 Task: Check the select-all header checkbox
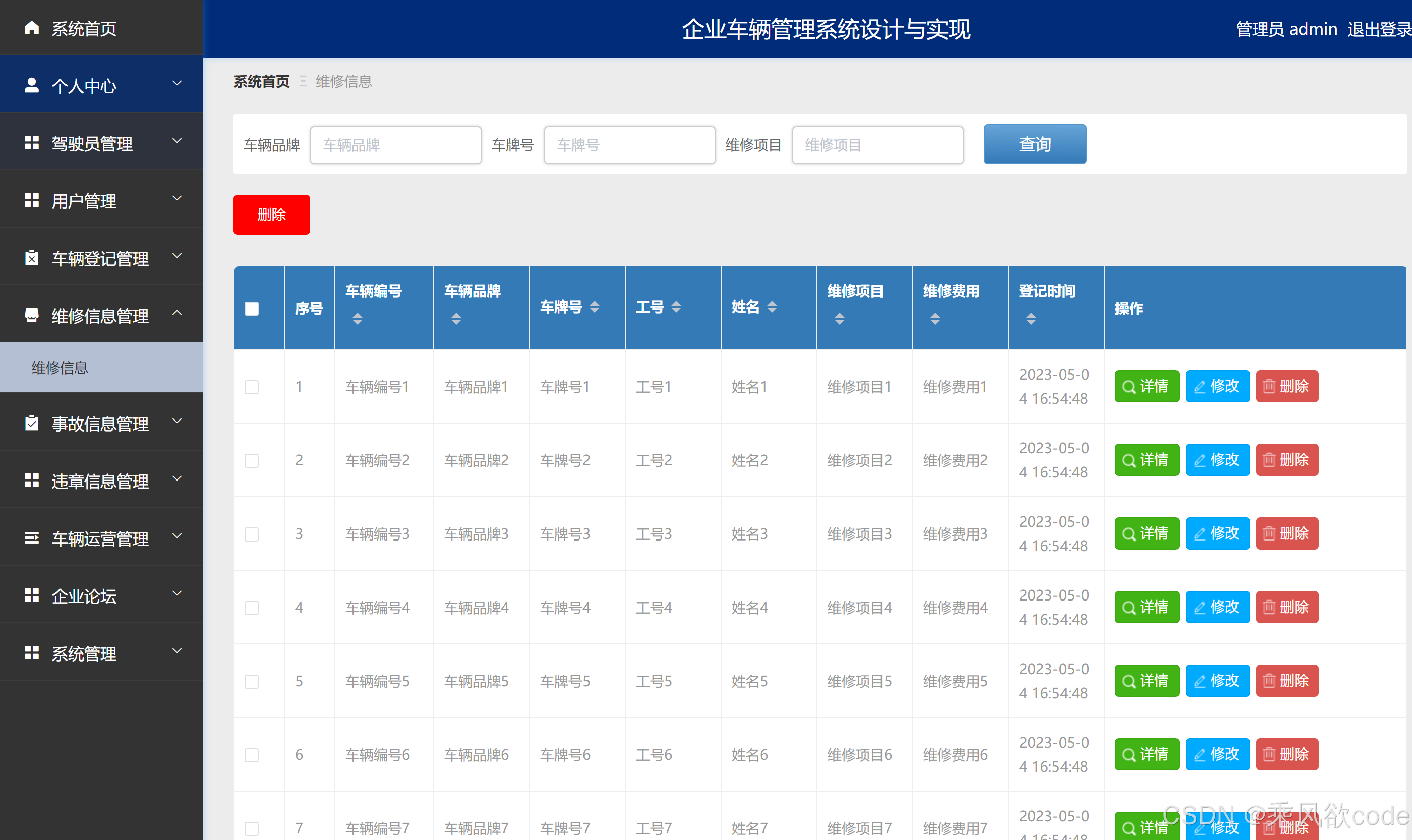point(251,308)
